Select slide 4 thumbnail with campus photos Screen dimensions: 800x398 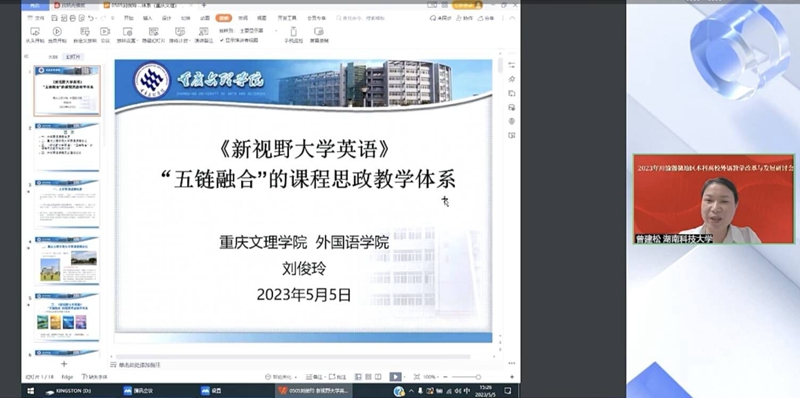pyautogui.click(x=66, y=261)
